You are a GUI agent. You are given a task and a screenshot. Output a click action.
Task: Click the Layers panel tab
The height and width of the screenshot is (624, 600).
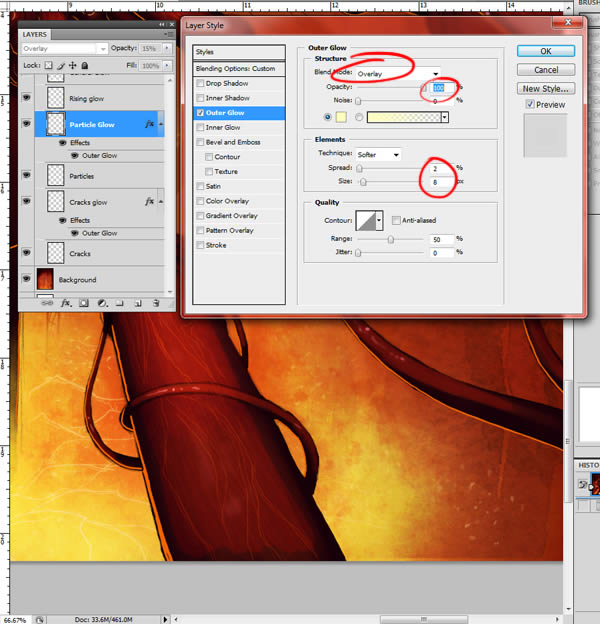pyautogui.click(x=35, y=35)
